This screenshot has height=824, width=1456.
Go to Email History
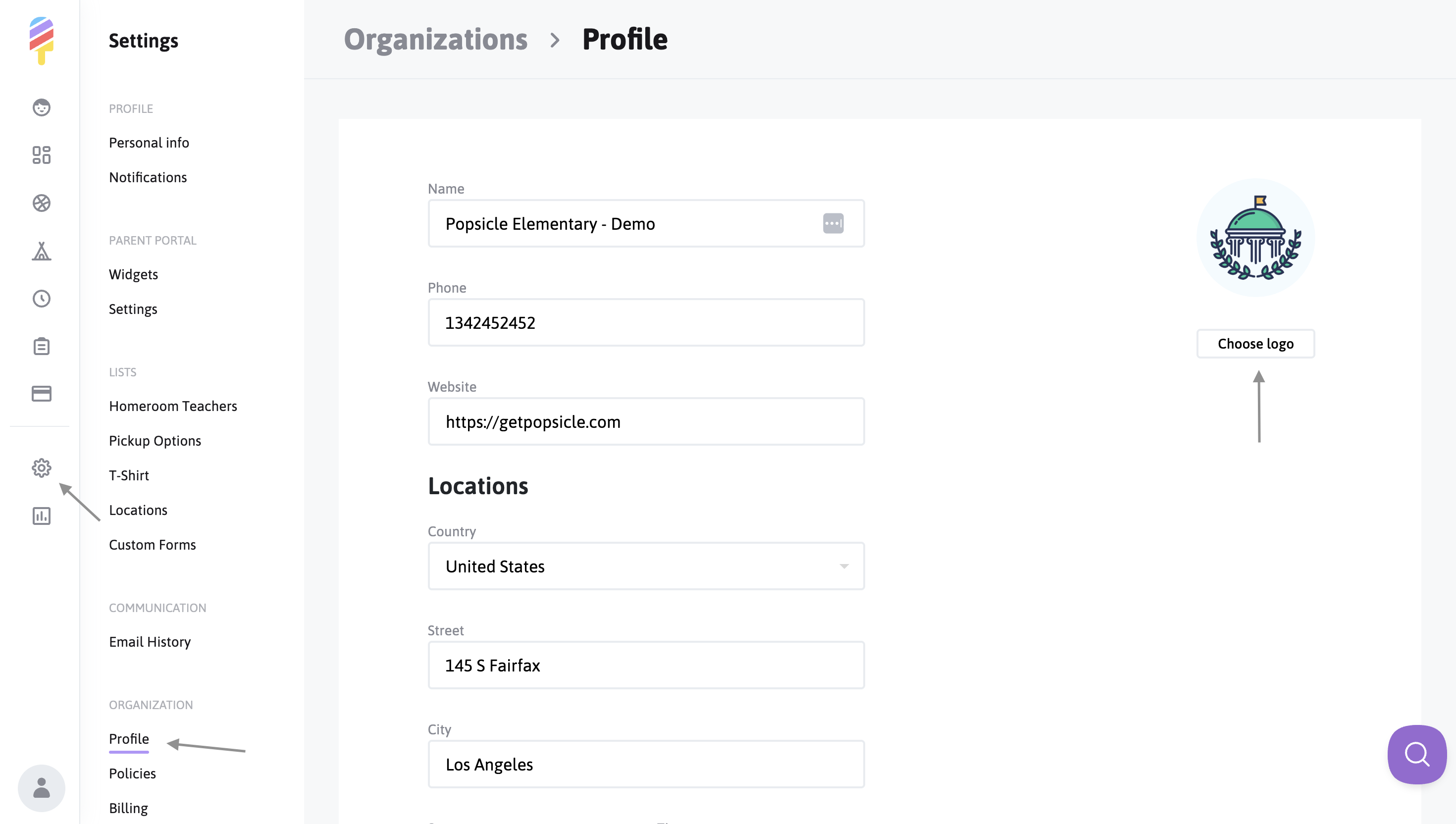(150, 642)
